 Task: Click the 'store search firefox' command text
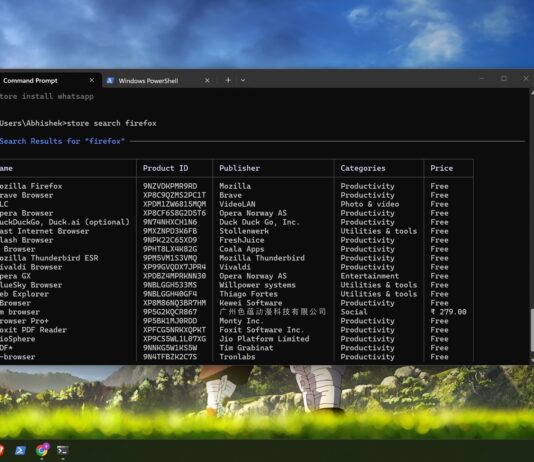point(111,123)
